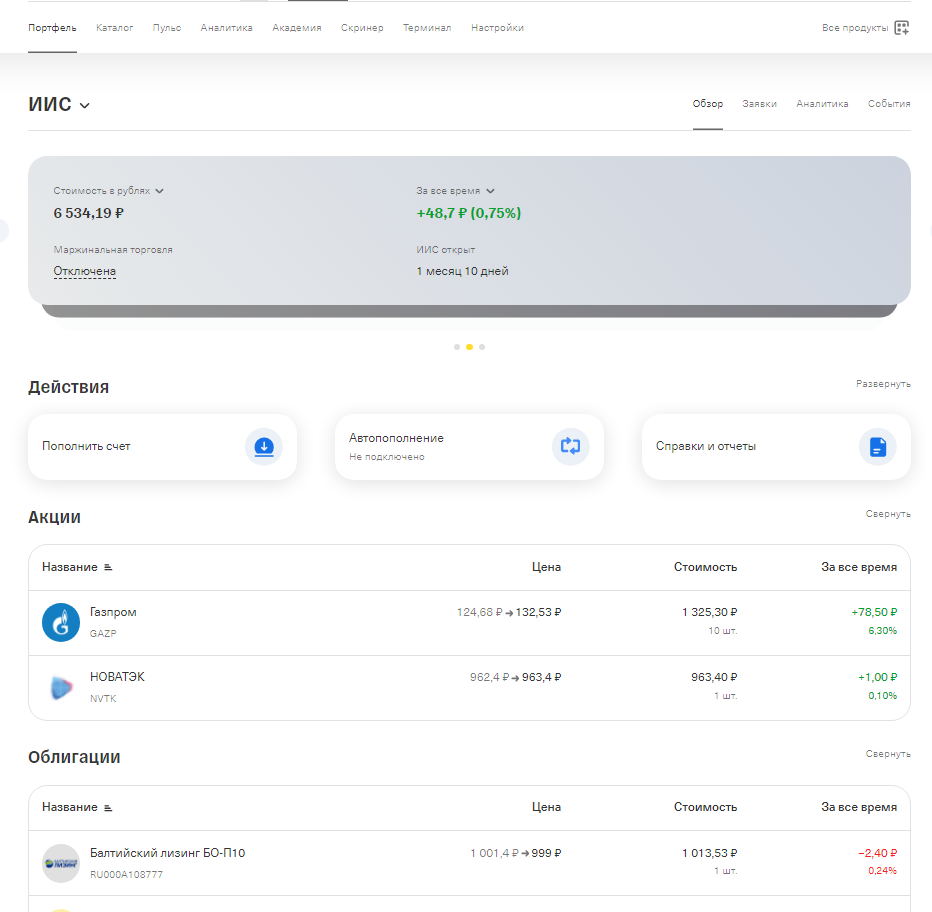
Task: Open Справки и отчеты card
Action: coord(776,446)
